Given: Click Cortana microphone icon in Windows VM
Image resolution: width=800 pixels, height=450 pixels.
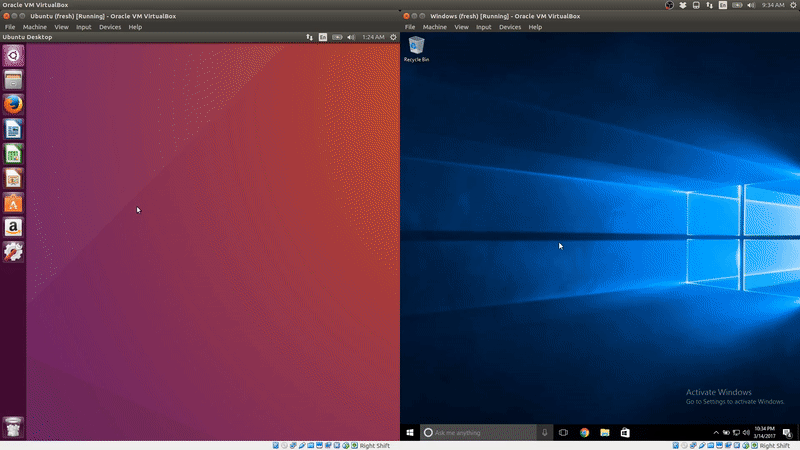Looking at the screenshot, I should 544,433.
